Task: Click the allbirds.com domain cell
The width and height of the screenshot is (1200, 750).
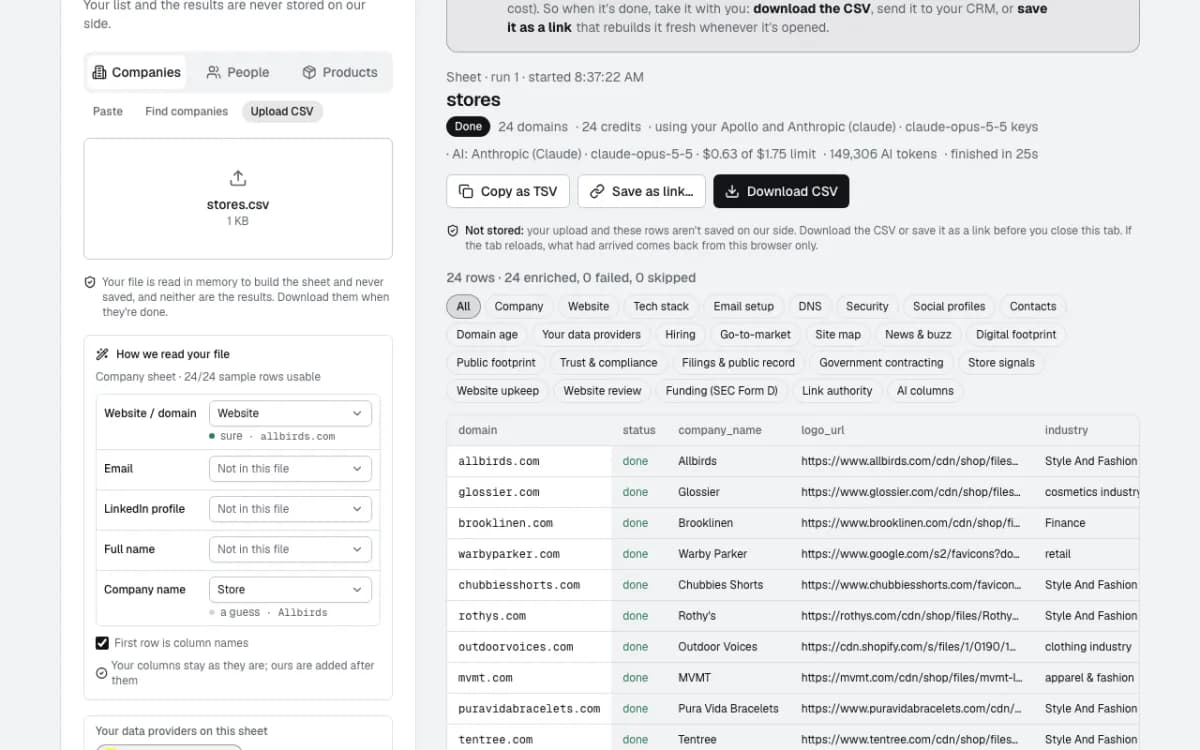Action: tap(529, 461)
